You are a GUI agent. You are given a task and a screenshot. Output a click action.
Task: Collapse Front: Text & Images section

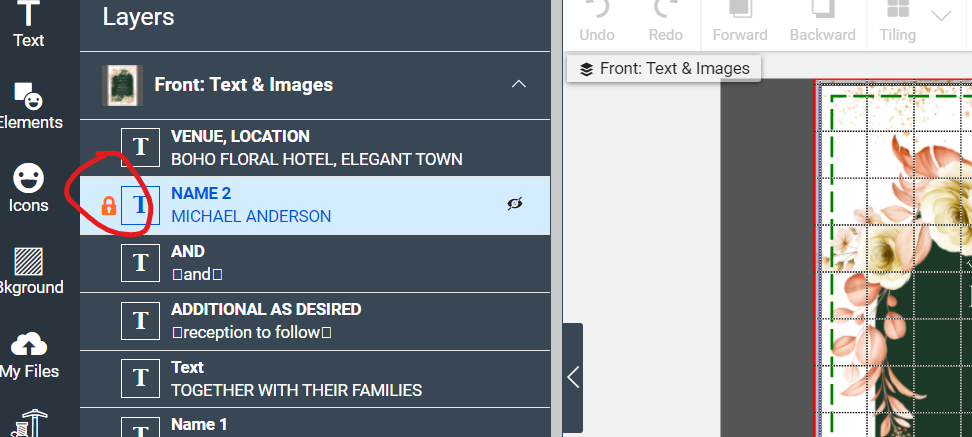coord(518,84)
